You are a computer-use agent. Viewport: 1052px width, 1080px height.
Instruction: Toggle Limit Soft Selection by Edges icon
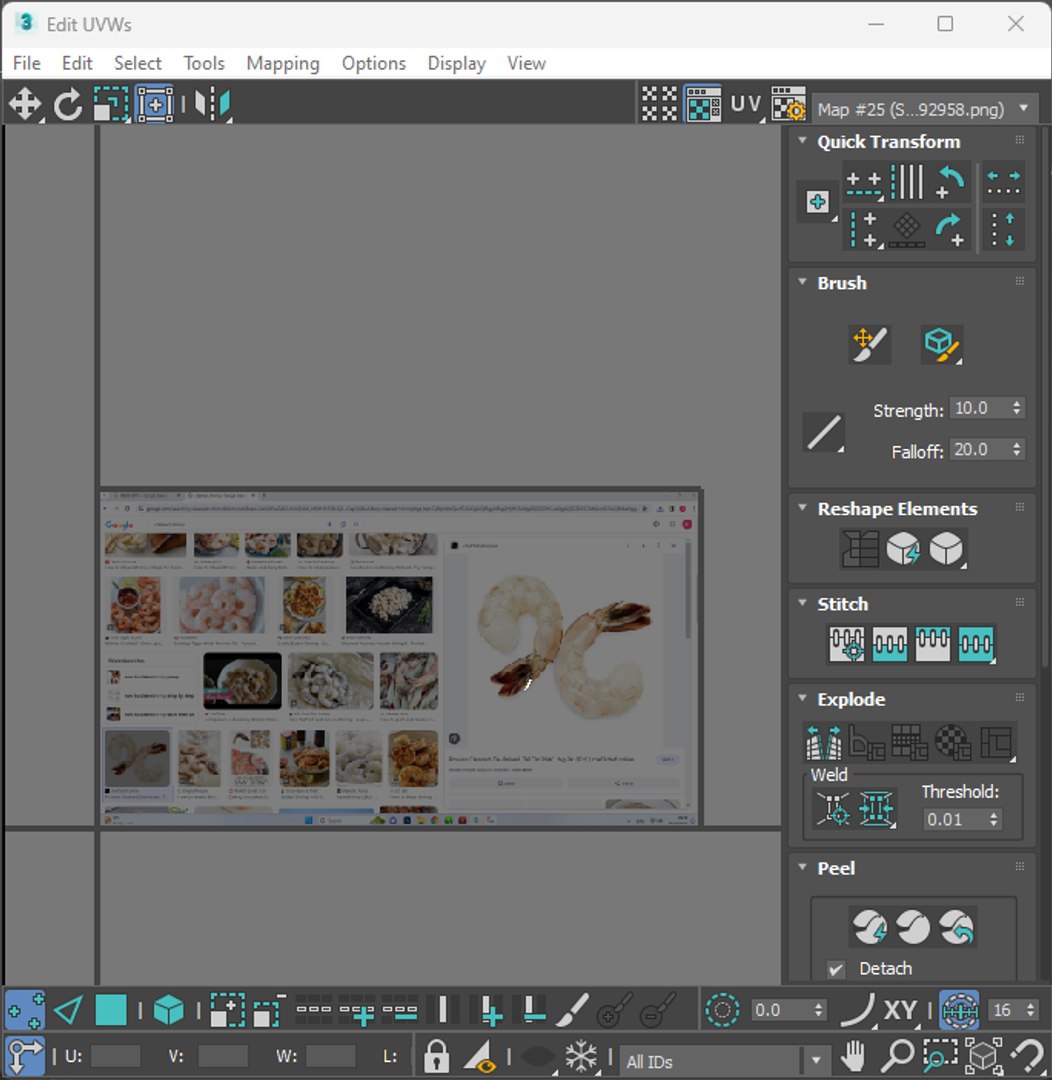coord(959,1010)
